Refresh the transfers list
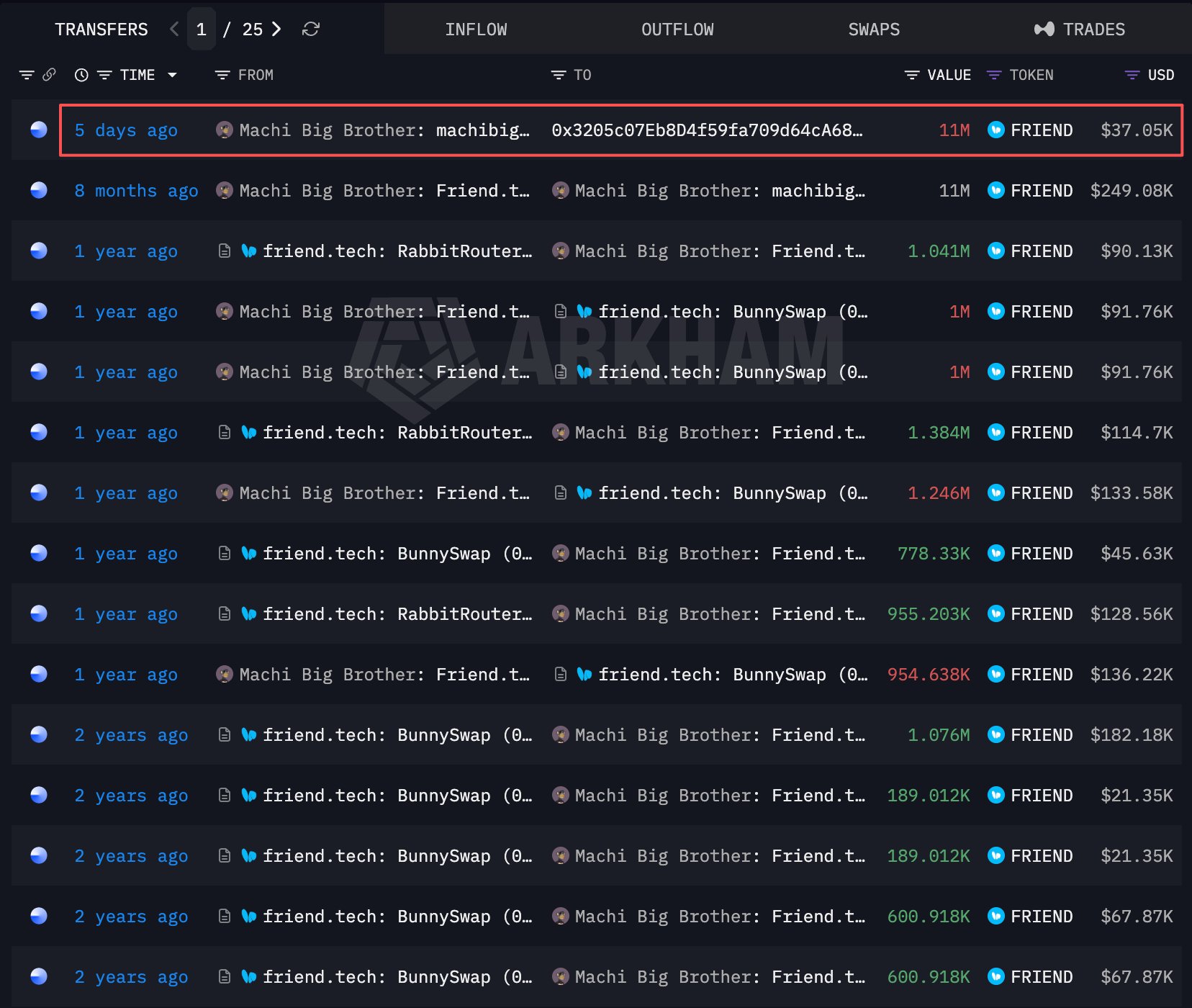The image size is (1192, 1008). point(311,30)
